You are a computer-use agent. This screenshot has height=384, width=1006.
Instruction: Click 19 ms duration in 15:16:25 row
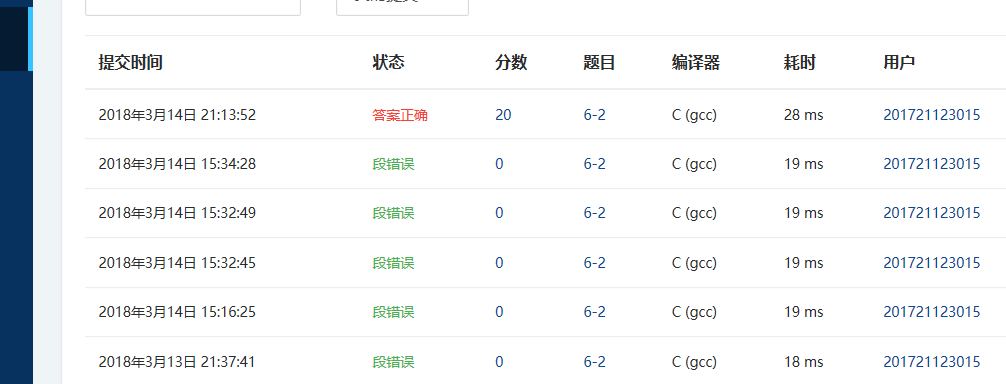(803, 312)
